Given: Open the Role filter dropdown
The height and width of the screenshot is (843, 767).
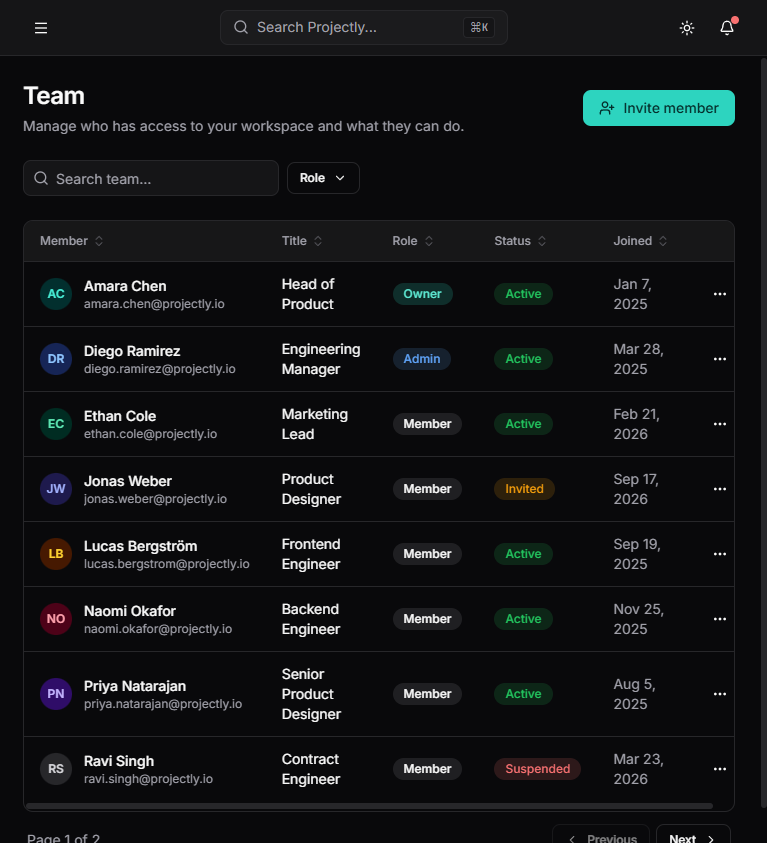Looking at the screenshot, I should coord(323,178).
